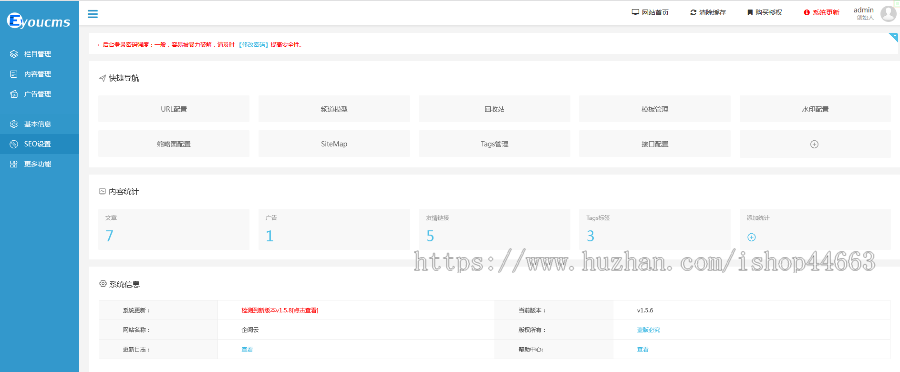
Task: Click the refresh icon for clearing cache
Action: tap(693, 12)
